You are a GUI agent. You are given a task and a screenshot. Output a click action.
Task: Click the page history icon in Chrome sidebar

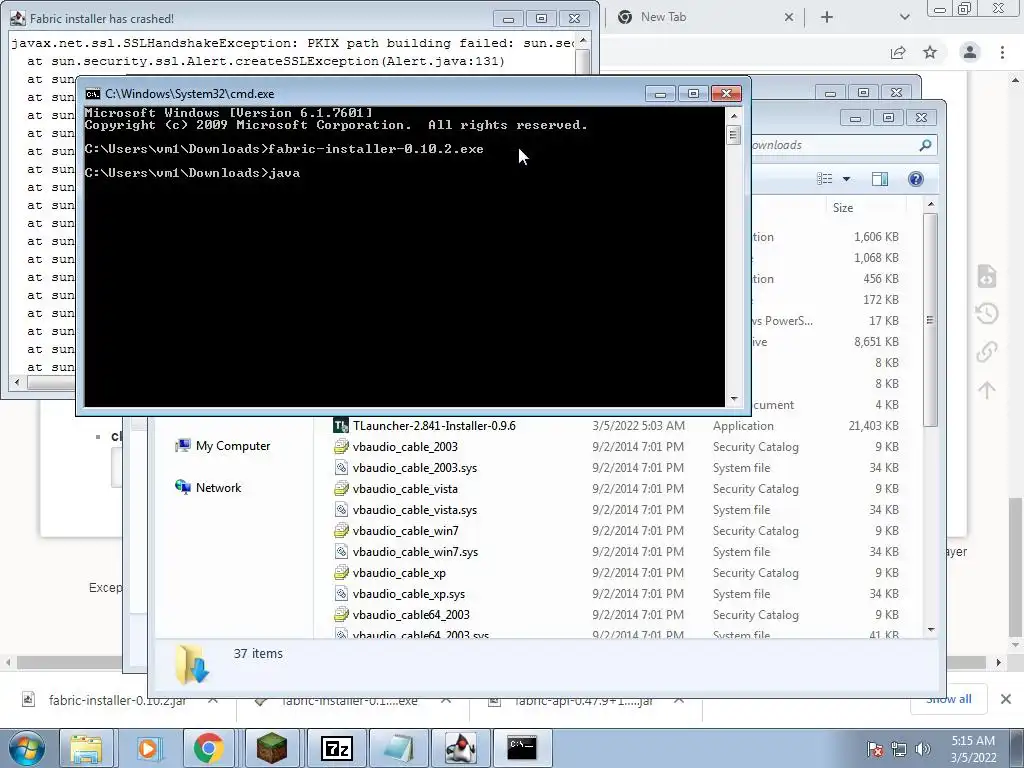987,313
